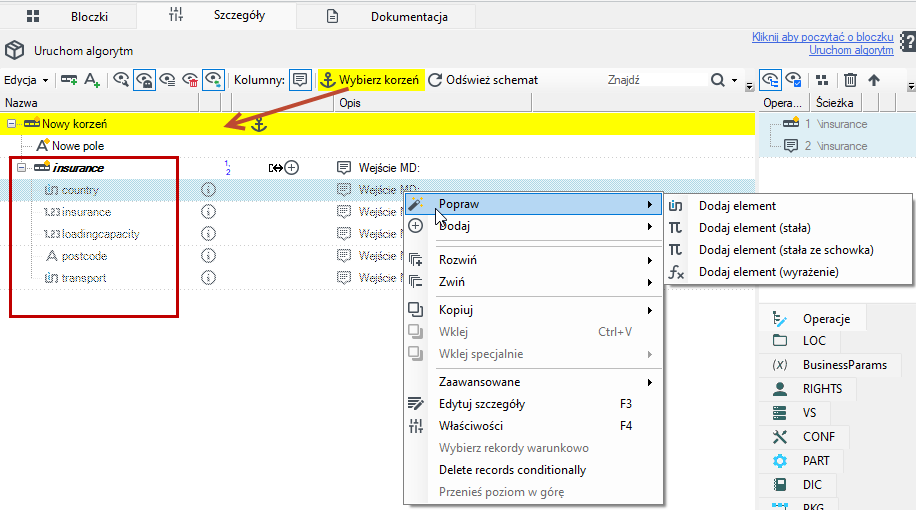Open the Uruchom algorytm link
This screenshot has height=510, width=916.
tap(851, 50)
